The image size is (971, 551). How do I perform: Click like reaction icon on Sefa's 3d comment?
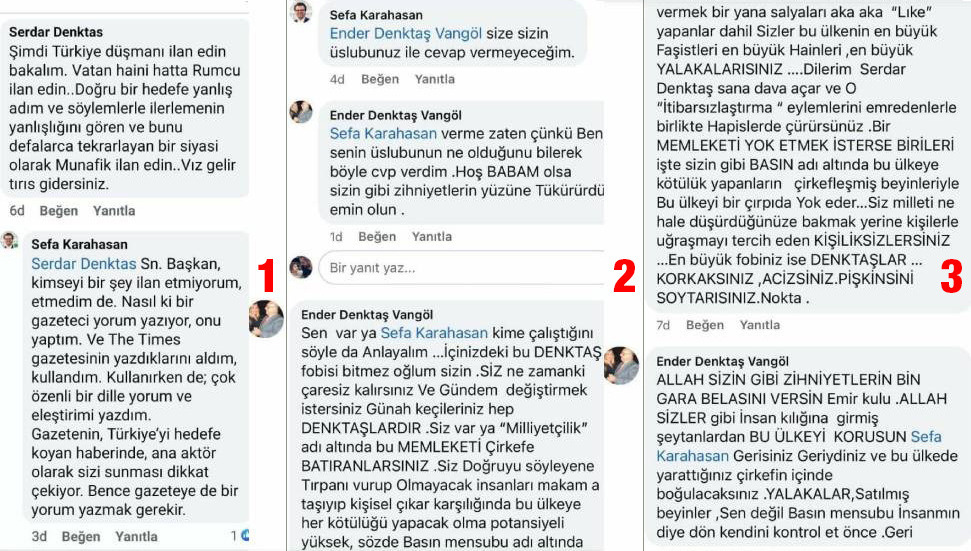pyautogui.click(x=245, y=536)
